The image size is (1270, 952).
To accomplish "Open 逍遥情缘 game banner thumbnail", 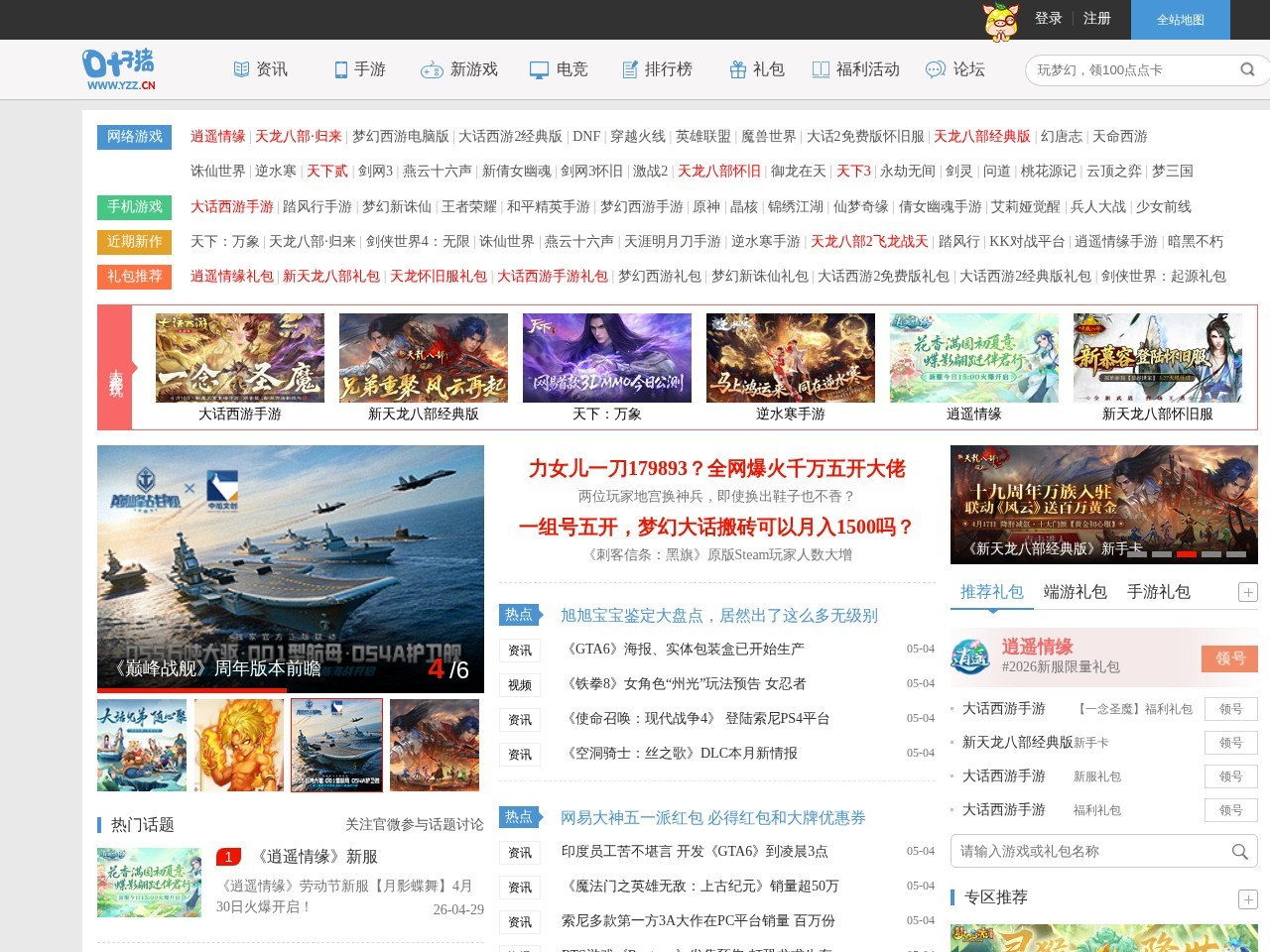I will [974, 358].
